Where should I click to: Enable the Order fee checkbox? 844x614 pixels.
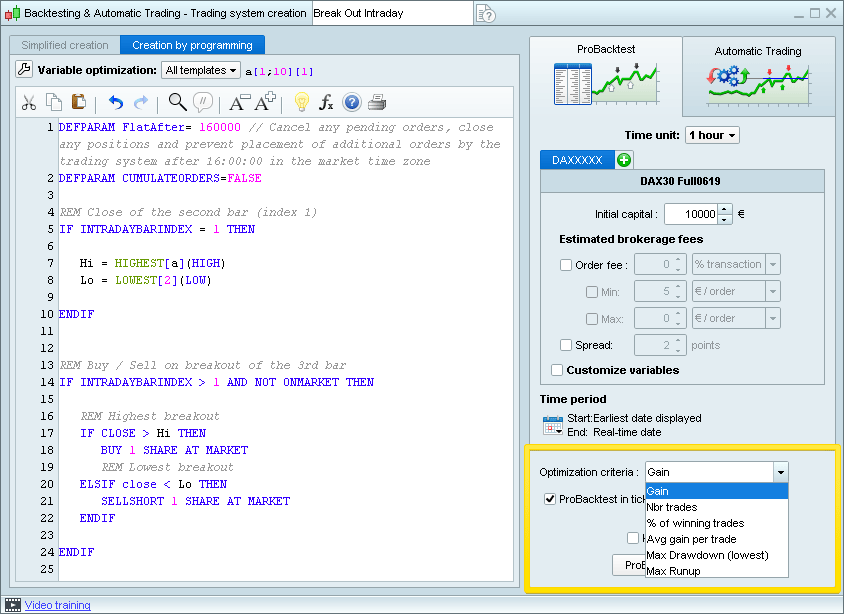coord(565,264)
